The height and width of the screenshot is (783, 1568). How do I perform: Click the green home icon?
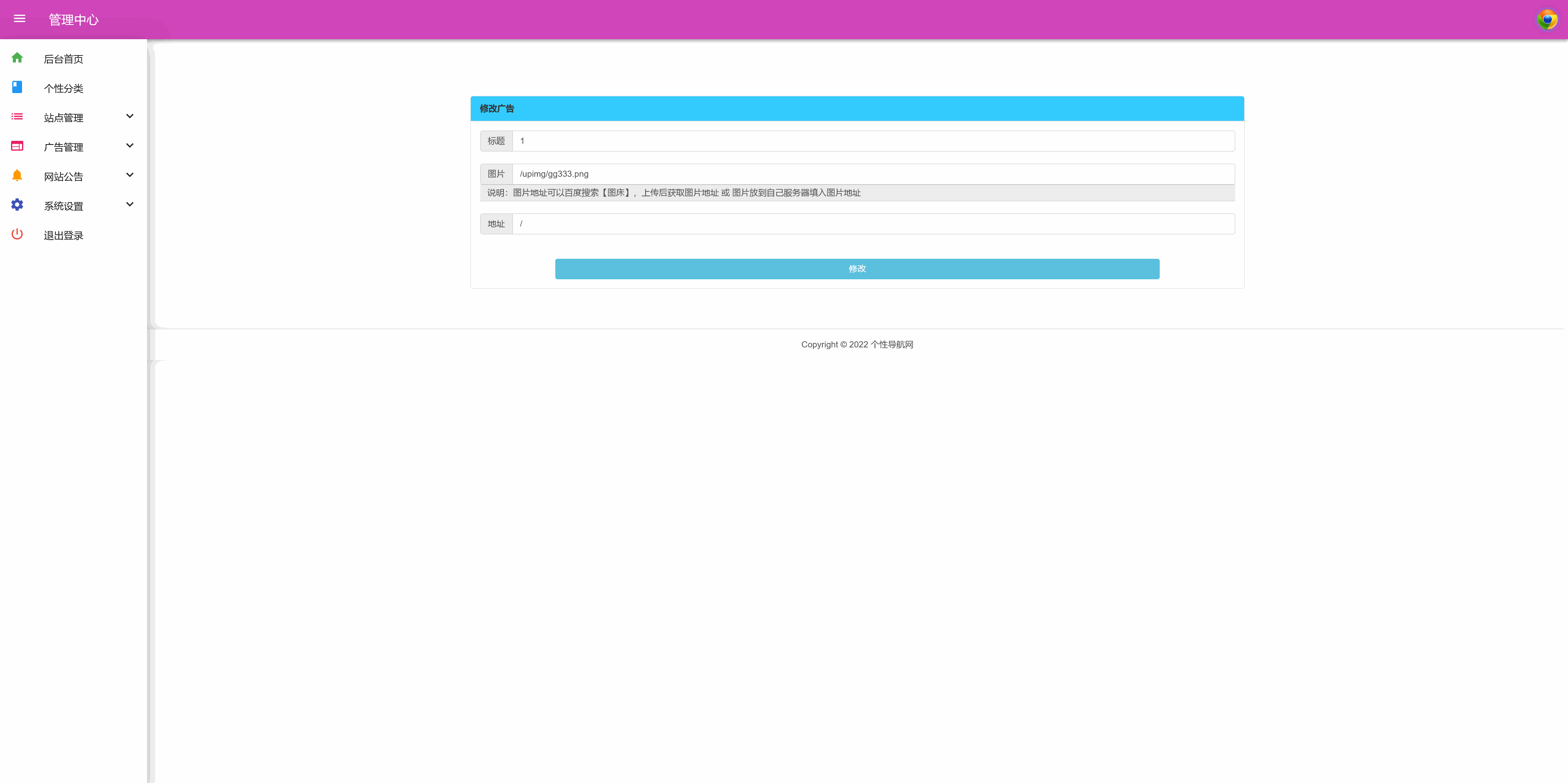click(17, 58)
